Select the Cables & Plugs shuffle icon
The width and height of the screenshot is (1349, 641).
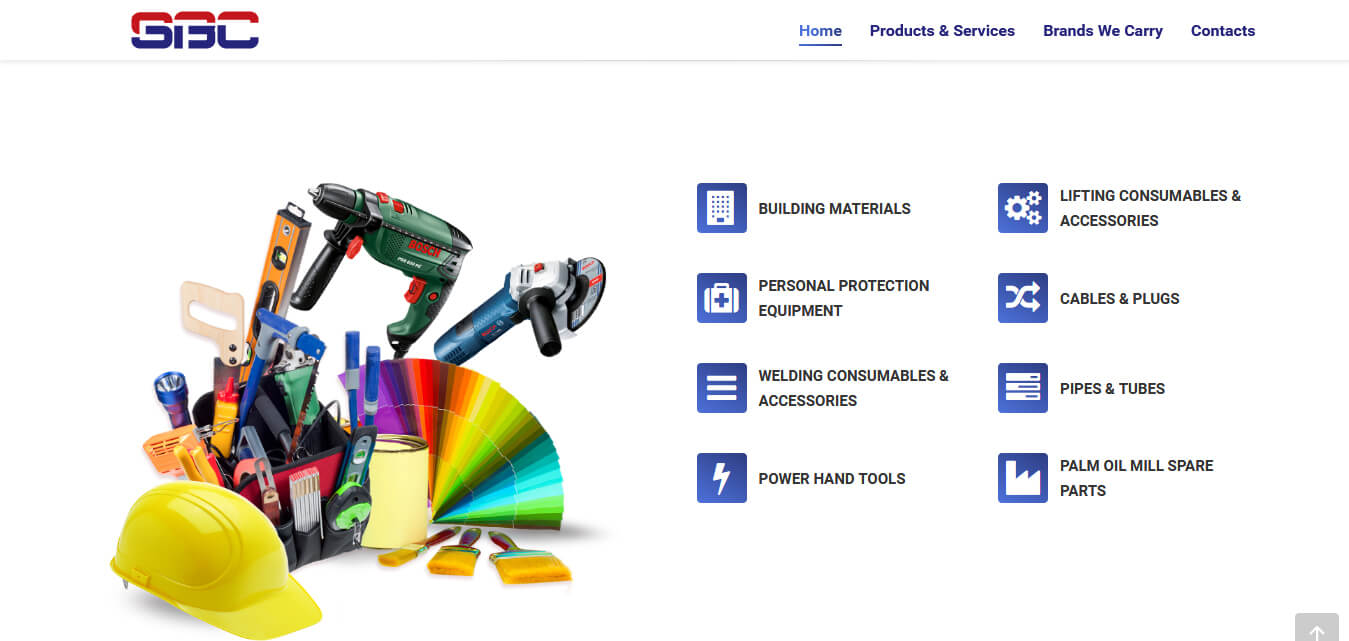pyautogui.click(x=1022, y=298)
